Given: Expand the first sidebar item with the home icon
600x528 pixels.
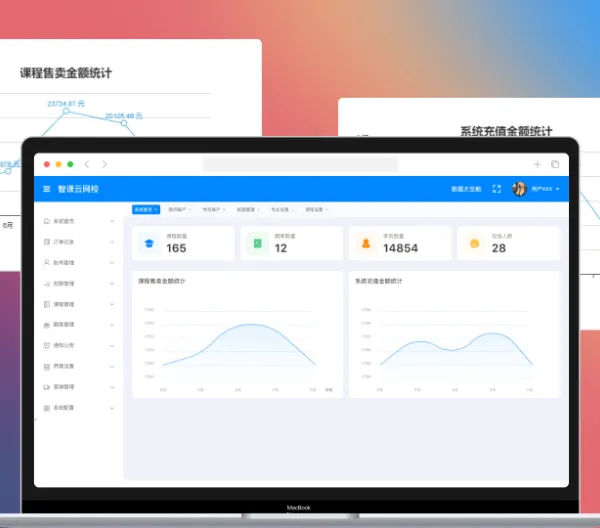Looking at the screenshot, I should 78,221.
